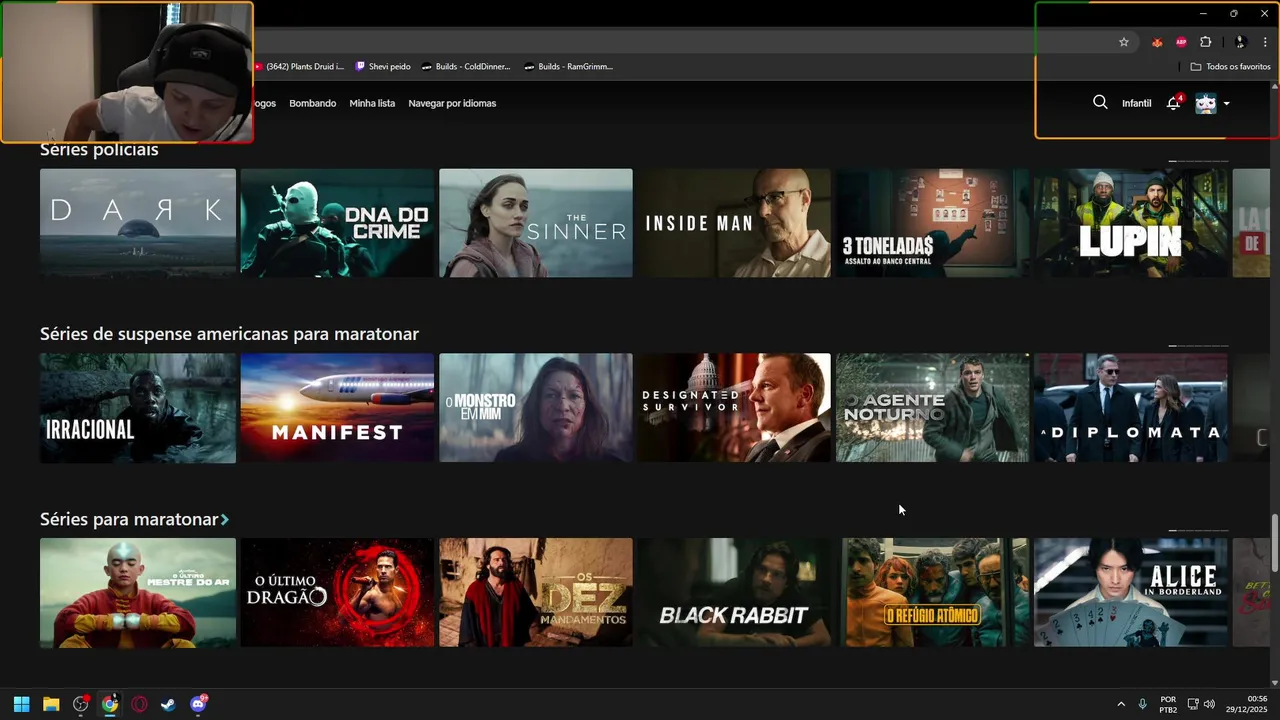
Task: Open the Lupin series card
Action: [x=1131, y=223]
